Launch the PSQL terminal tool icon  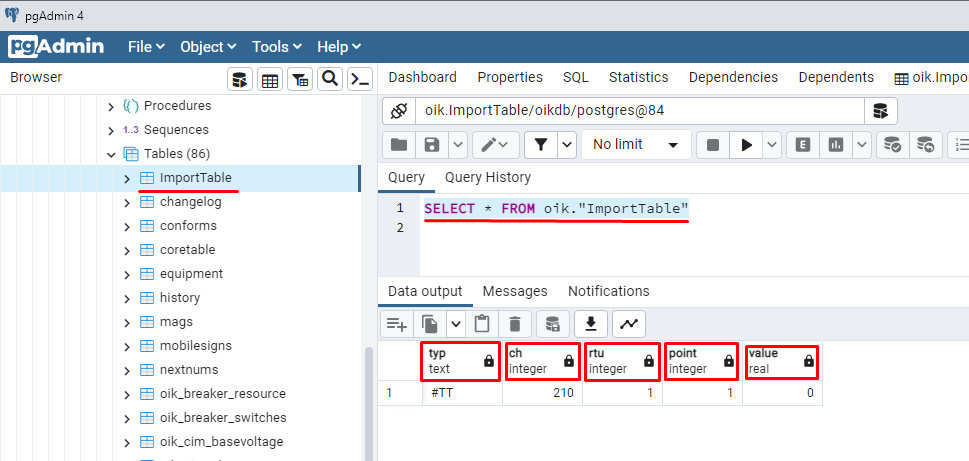[x=360, y=80]
